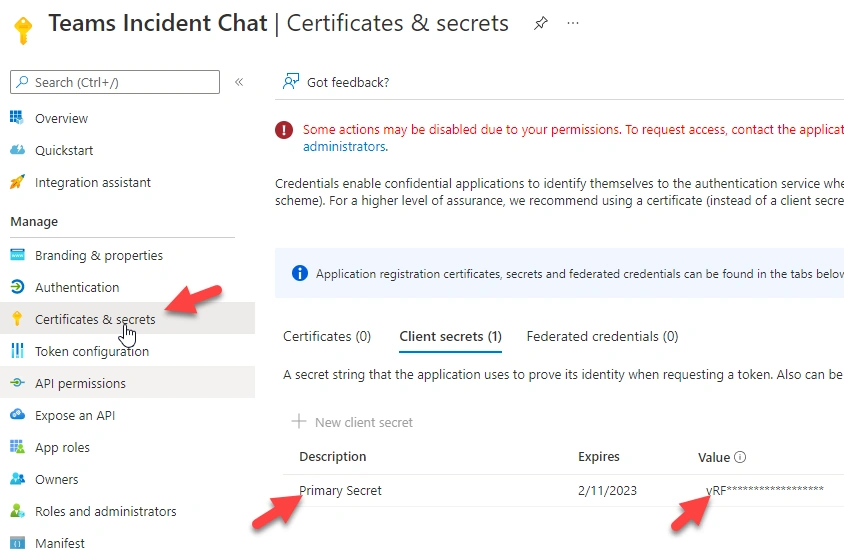Screen dimensions: 844x554
Task: Open Expose an API from the sidebar
Action: tap(128, 416)
